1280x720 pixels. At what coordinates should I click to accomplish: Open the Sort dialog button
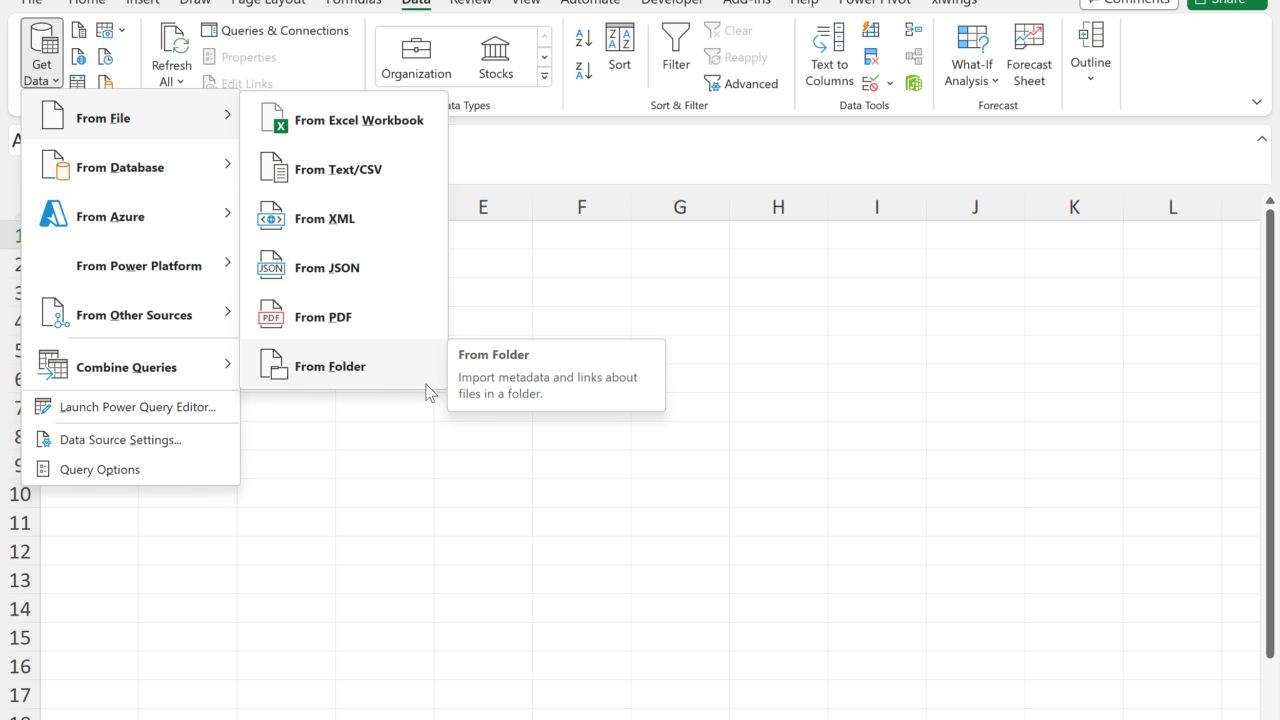point(620,47)
